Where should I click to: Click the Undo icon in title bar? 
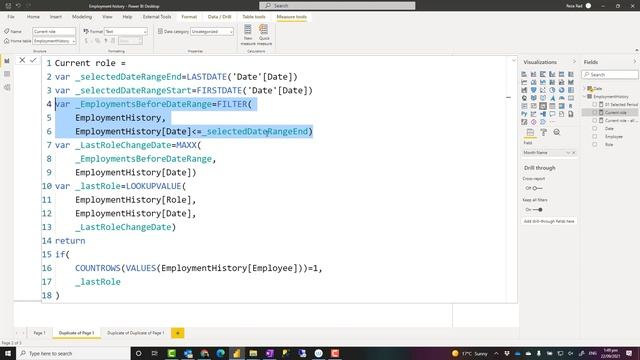coord(18,6)
